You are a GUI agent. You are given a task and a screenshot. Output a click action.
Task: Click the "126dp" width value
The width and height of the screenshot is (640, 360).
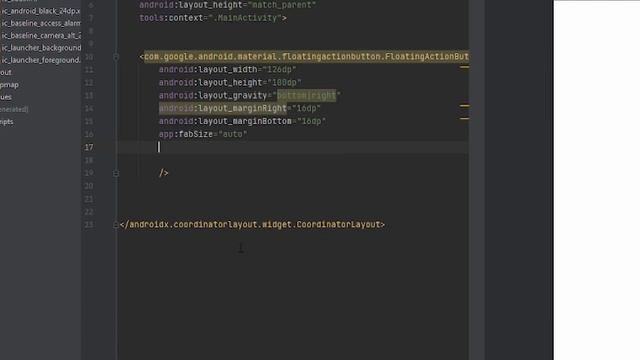[x=280, y=69]
